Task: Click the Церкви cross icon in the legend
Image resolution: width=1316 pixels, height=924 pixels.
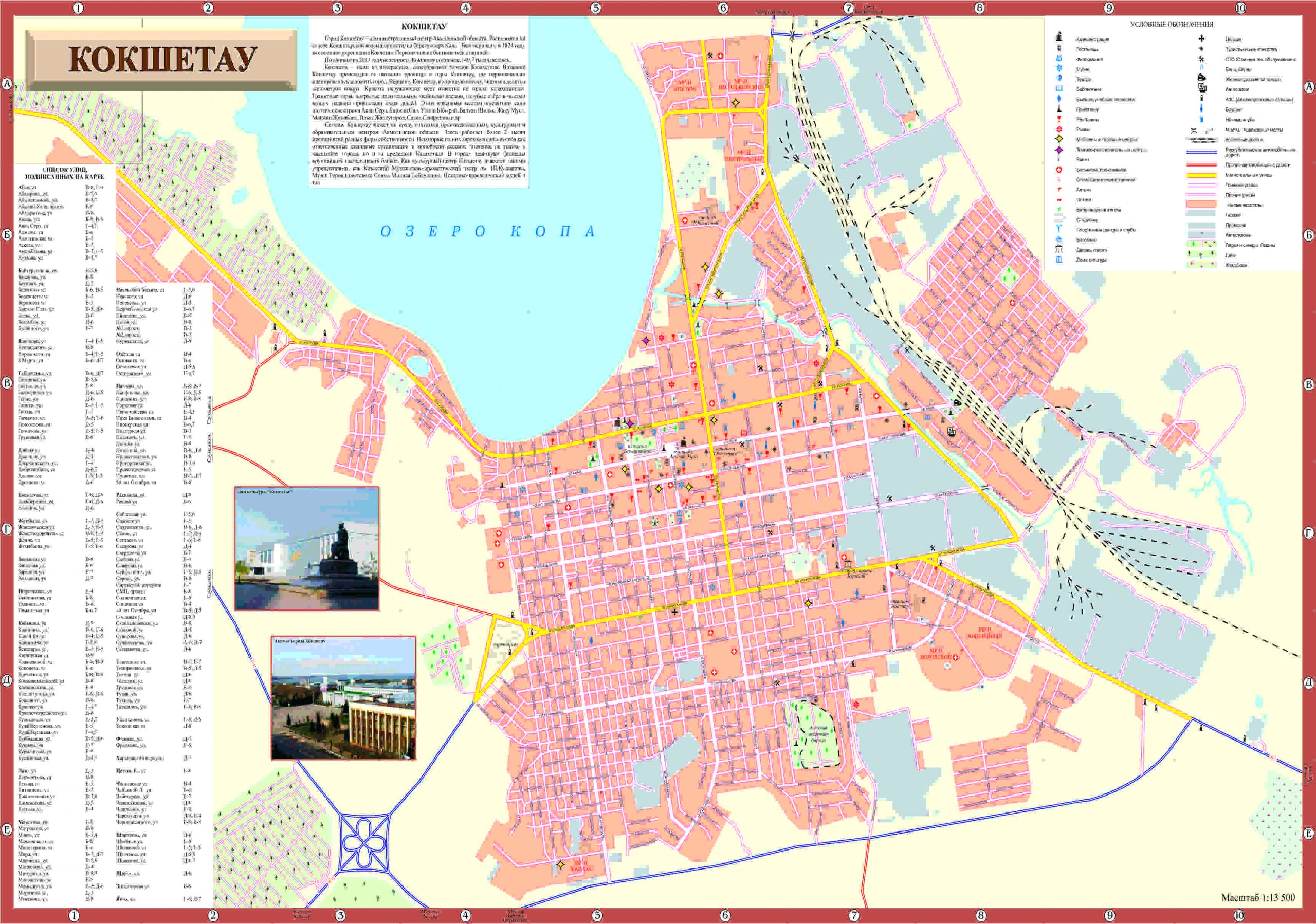Action: 1201,39
